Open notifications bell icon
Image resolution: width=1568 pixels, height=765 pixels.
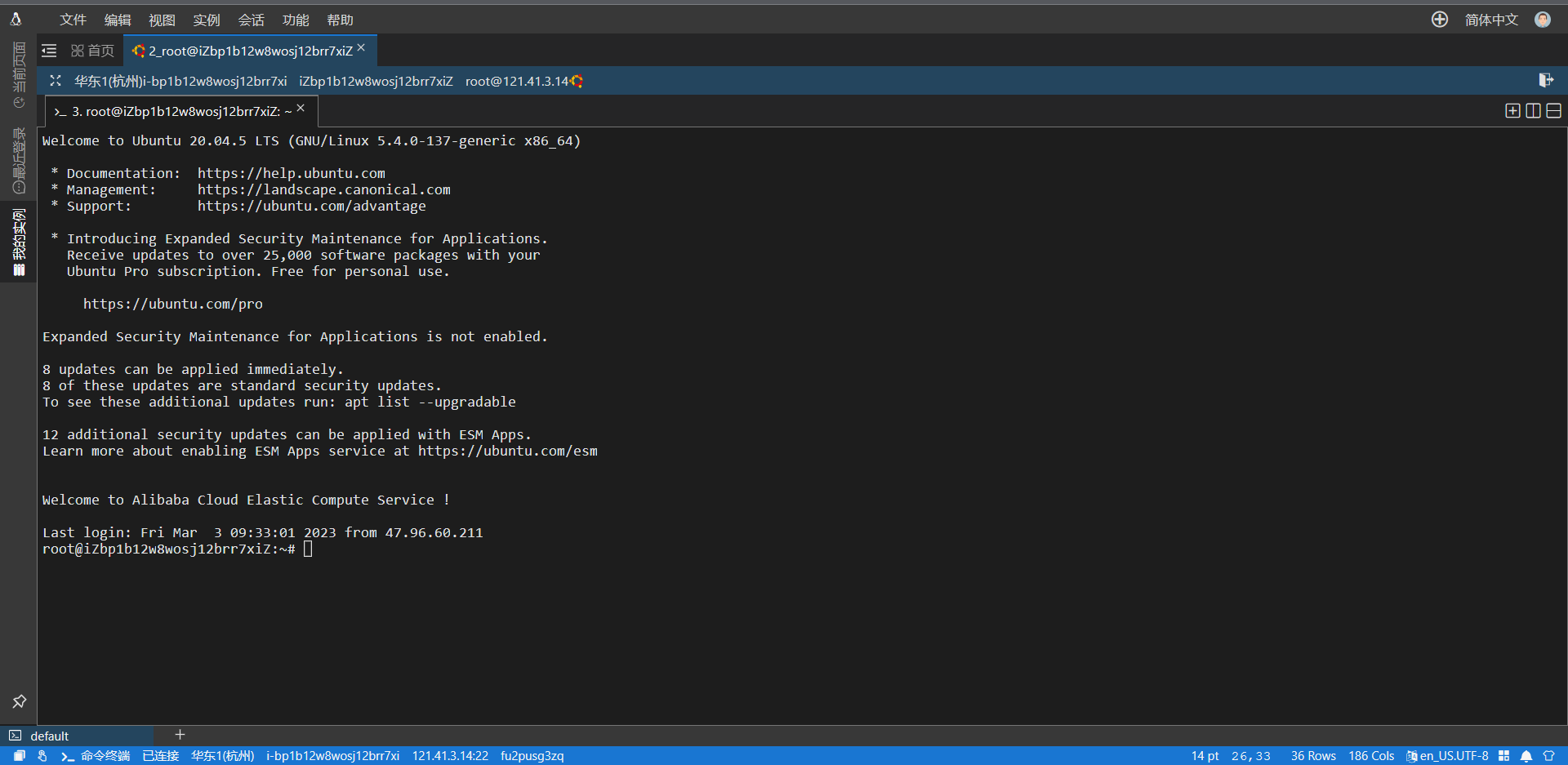pos(1526,756)
